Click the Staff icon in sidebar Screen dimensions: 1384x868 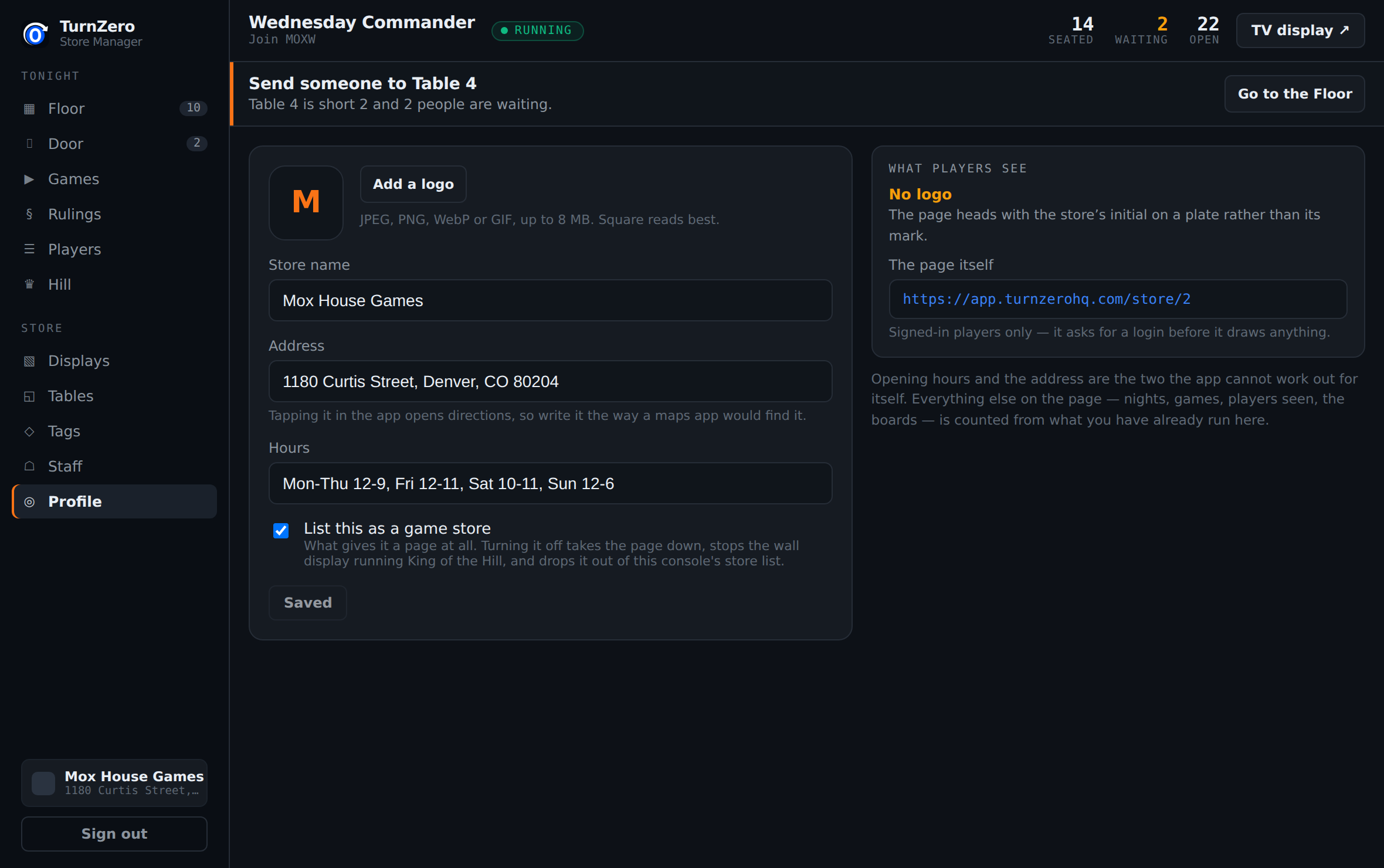point(29,466)
